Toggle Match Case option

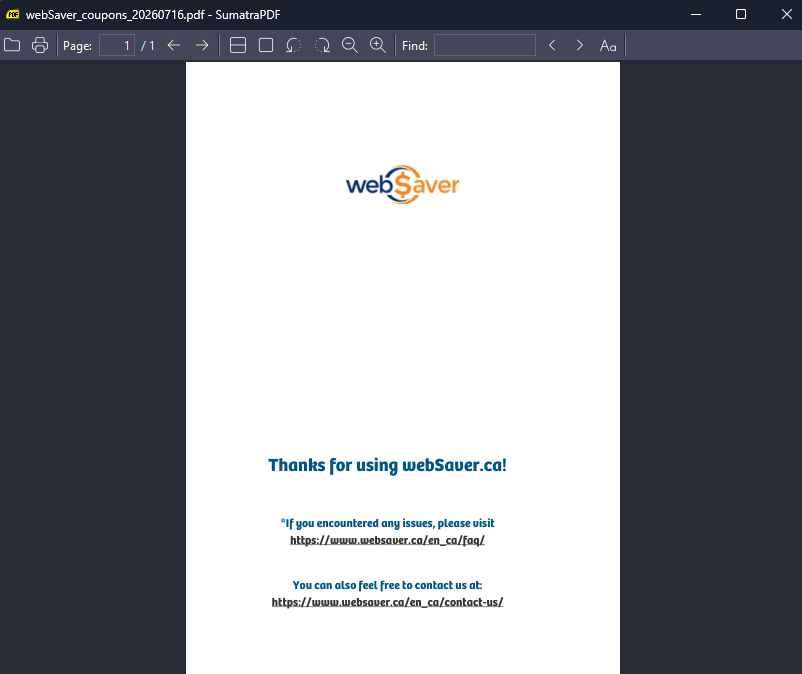pos(608,46)
